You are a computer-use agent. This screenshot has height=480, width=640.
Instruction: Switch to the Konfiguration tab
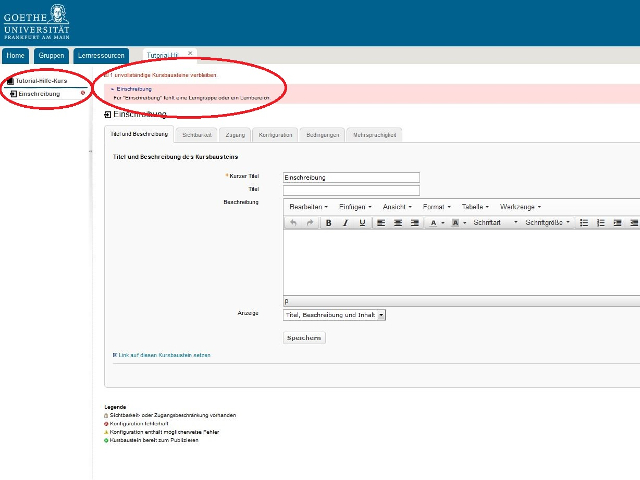coord(275,134)
